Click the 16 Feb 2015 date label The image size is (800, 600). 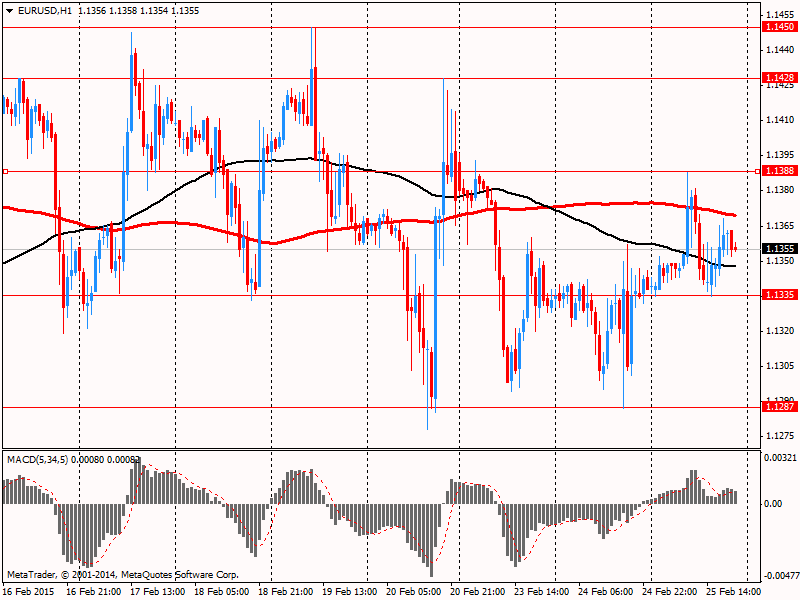point(27,592)
